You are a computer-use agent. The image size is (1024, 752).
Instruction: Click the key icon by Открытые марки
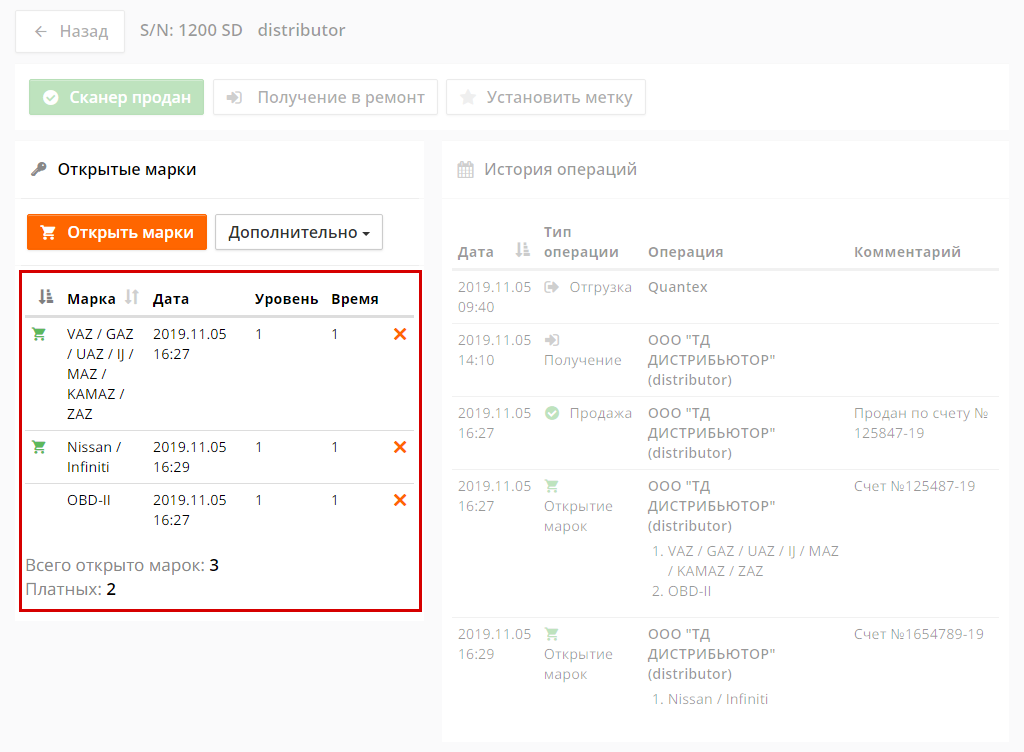tap(39, 169)
